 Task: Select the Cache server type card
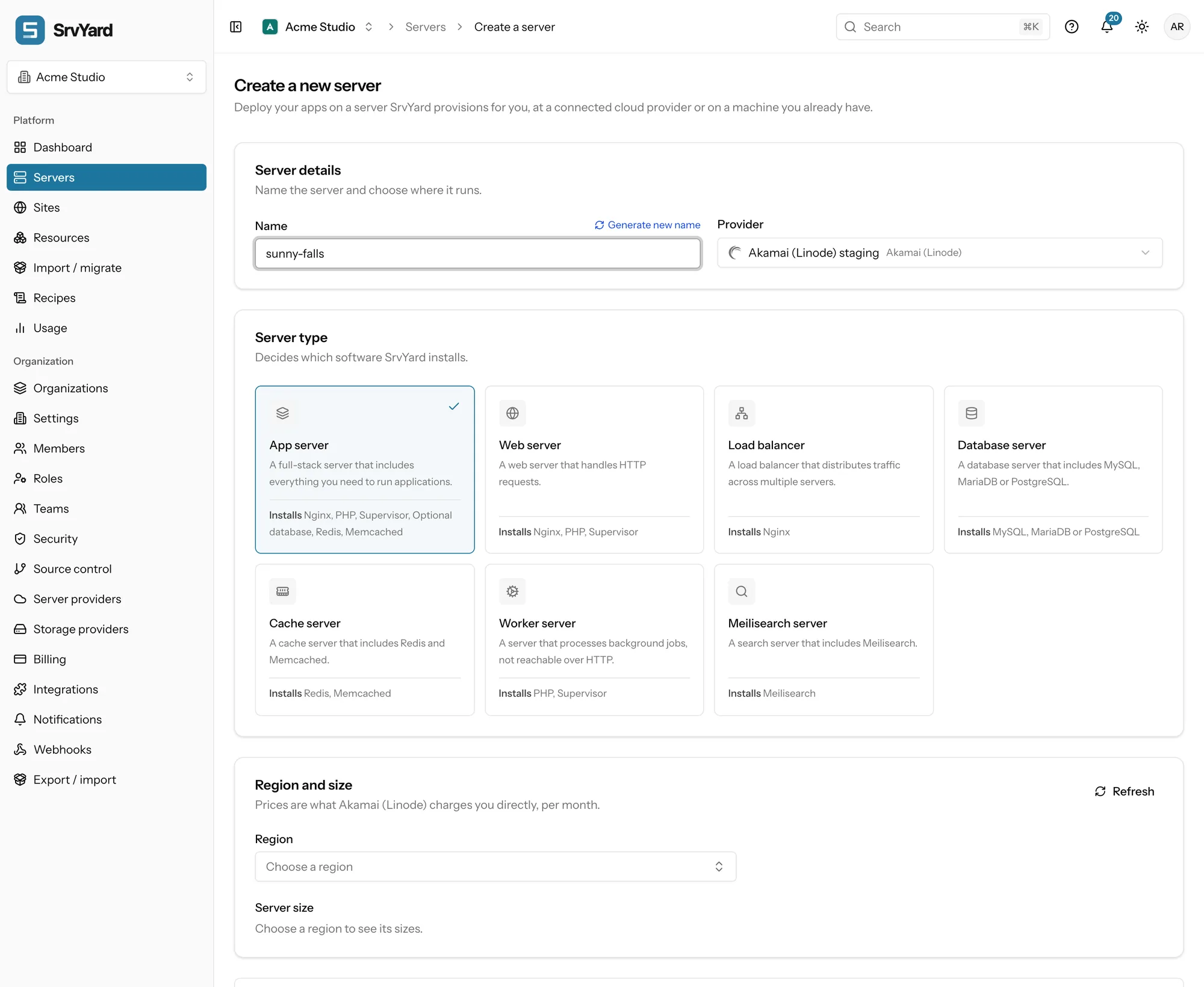(x=365, y=640)
